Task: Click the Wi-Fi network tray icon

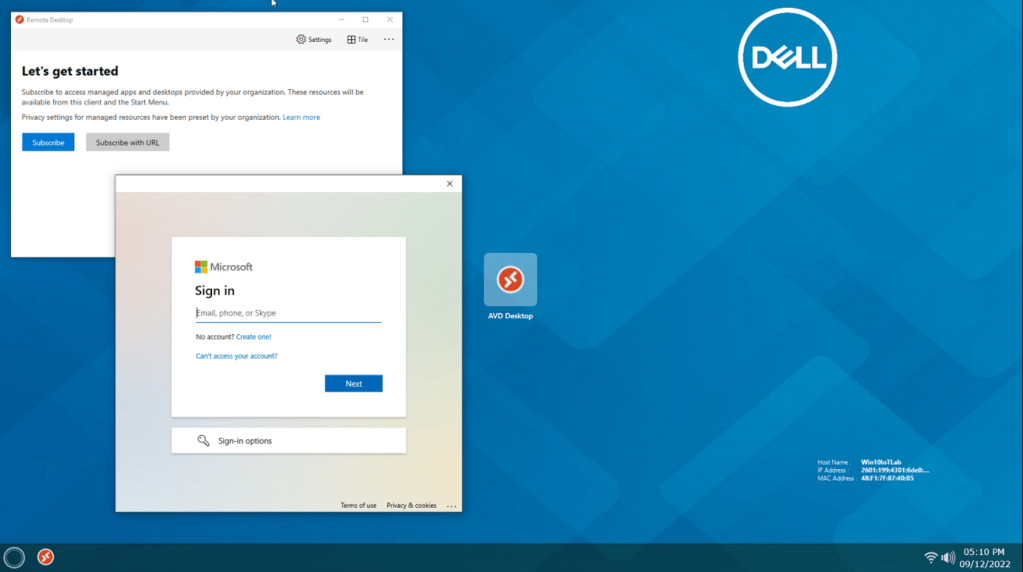Action: pyautogui.click(x=931, y=557)
